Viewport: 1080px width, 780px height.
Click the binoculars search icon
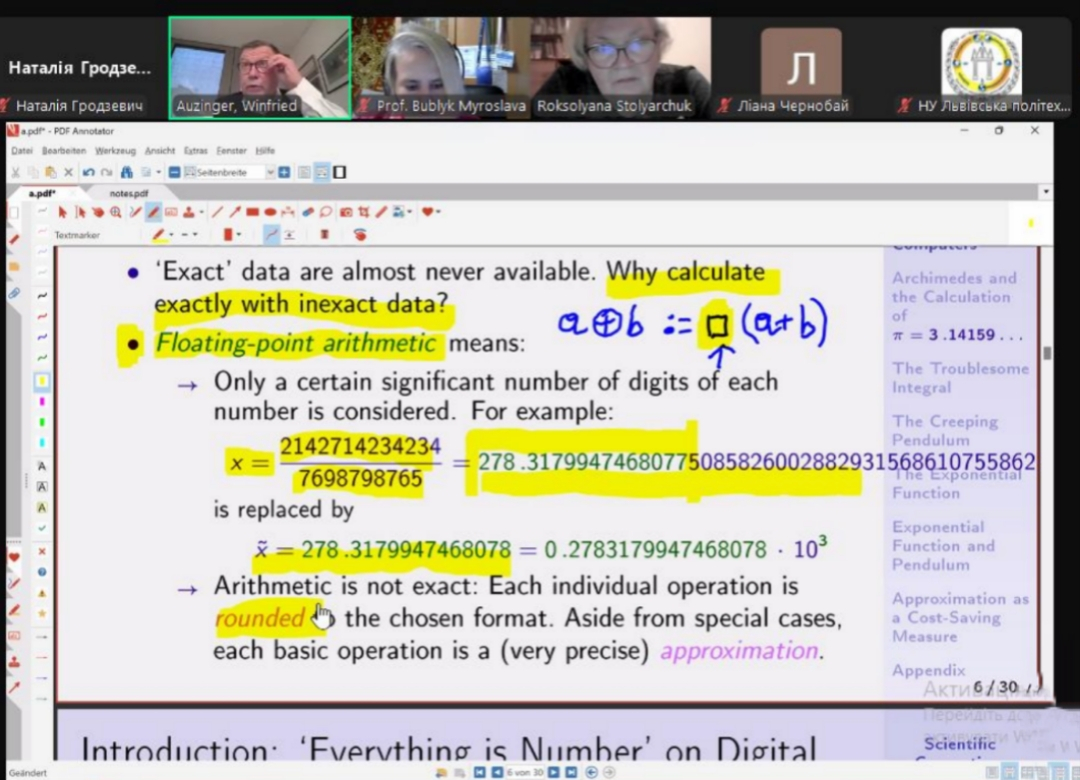point(125,172)
